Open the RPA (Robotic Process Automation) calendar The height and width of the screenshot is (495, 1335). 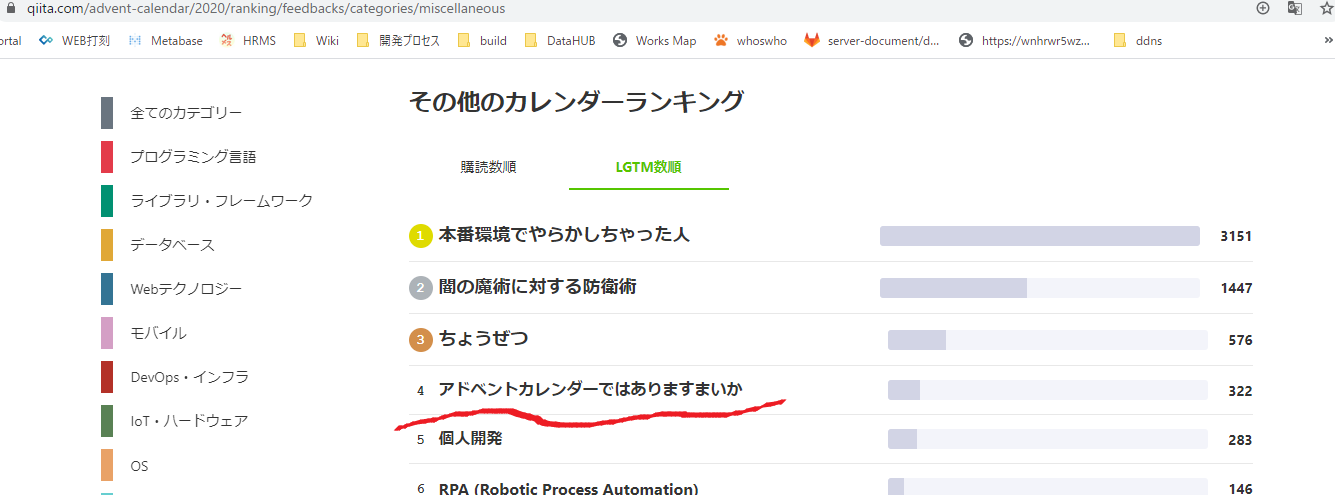568,488
